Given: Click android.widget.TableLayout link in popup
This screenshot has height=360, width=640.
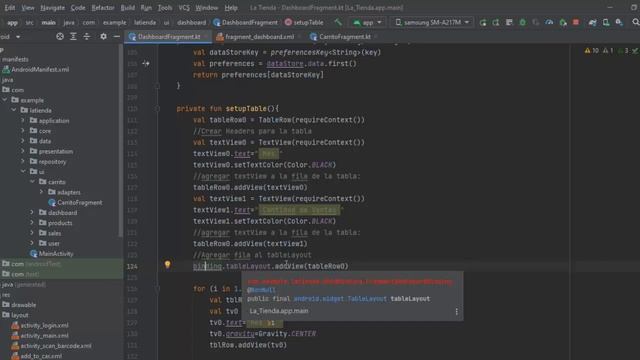Looking at the screenshot, I should (340, 299).
